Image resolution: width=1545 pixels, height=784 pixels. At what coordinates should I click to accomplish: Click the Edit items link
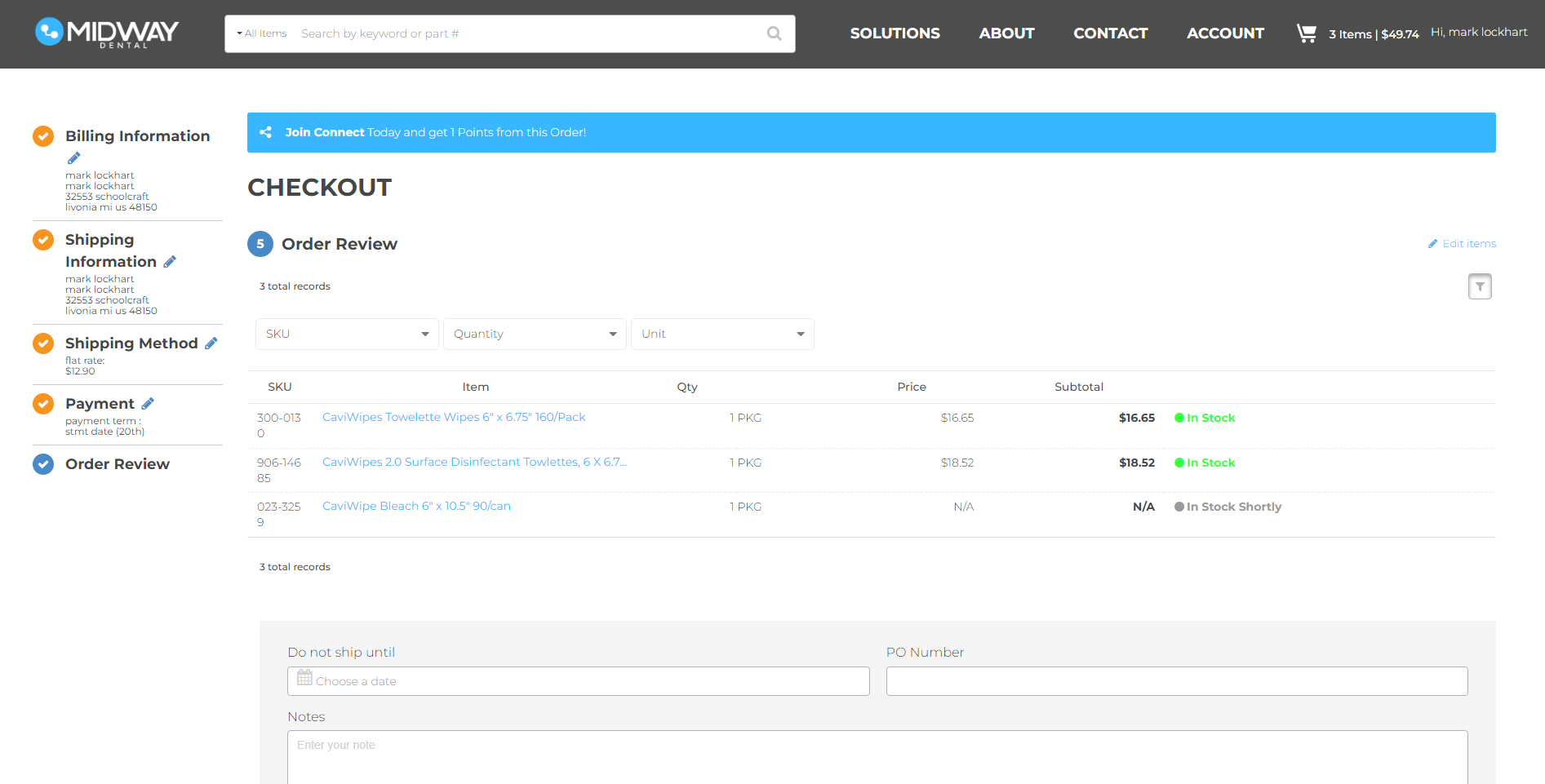click(x=1467, y=244)
